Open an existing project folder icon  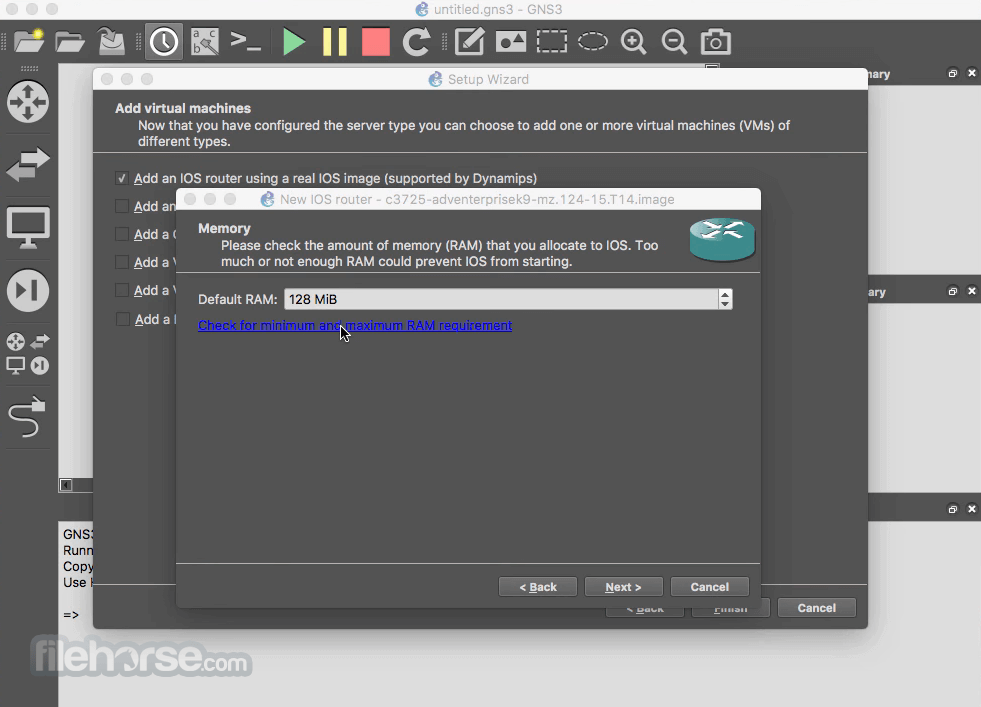coord(69,42)
